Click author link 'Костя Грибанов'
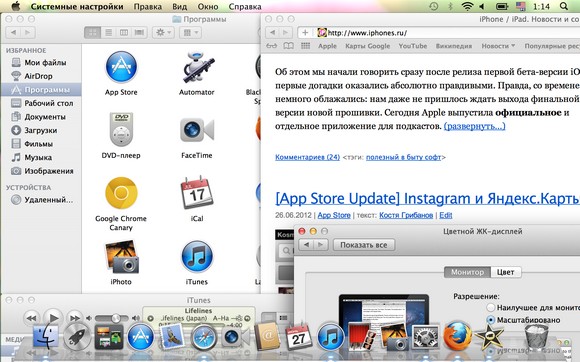This screenshot has width=580, height=362. coord(406,215)
